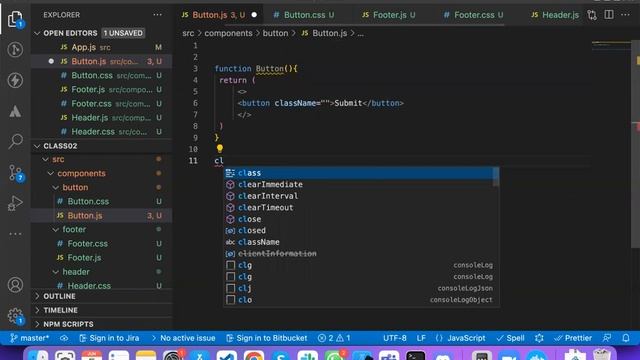Open Chrome from the macOS dock
This screenshot has width=640, height=360.
tap(253, 355)
